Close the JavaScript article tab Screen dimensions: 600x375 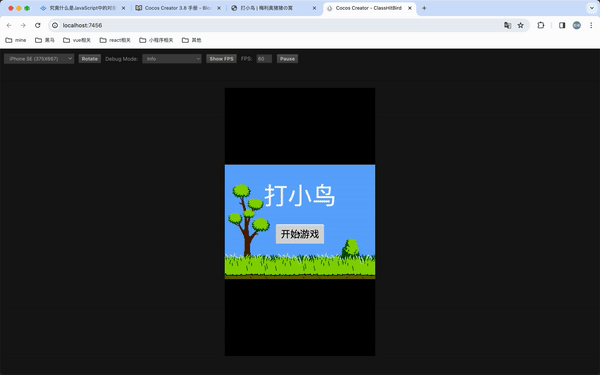coord(123,8)
